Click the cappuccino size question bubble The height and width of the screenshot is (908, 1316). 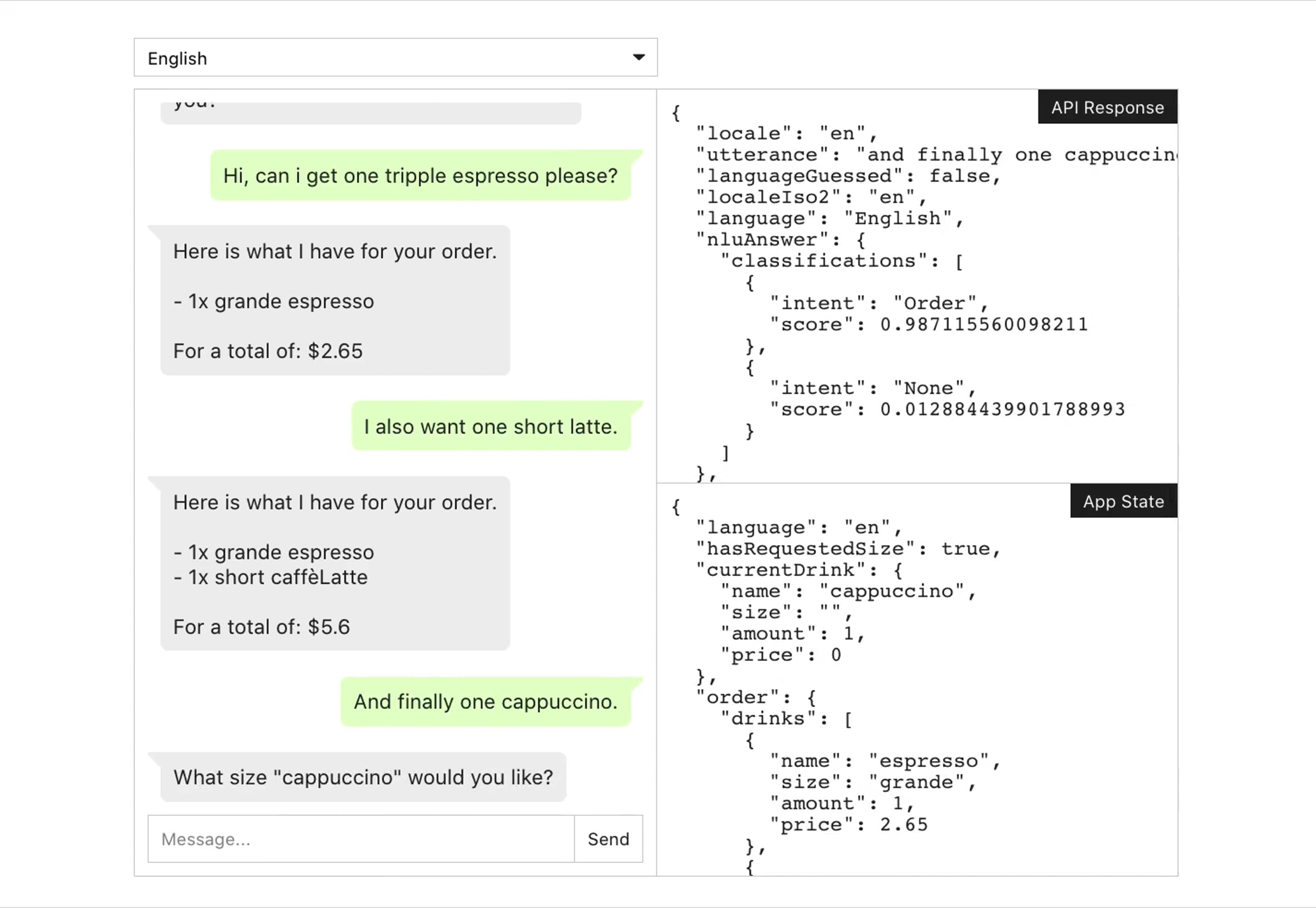click(363, 777)
